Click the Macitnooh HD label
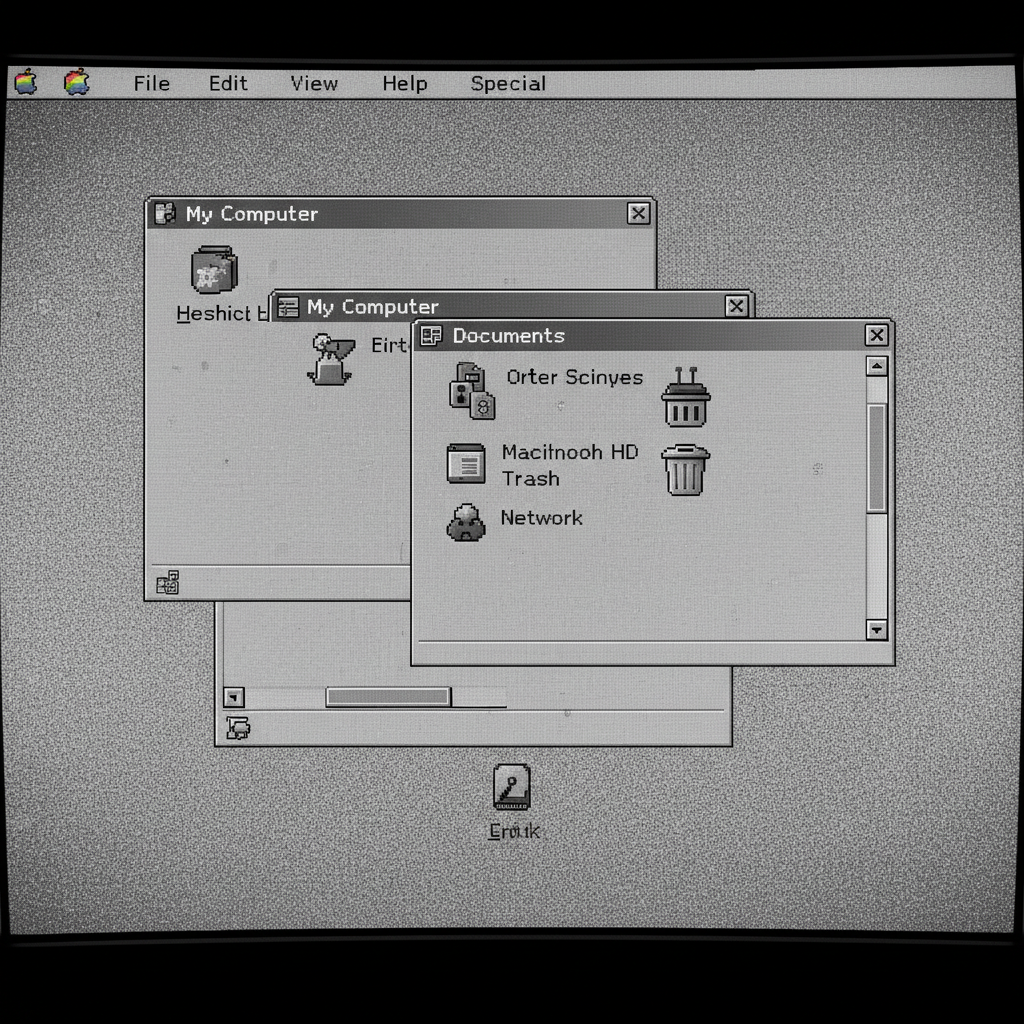Screen dimensions: 1024x1024 (x=569, y=452)
